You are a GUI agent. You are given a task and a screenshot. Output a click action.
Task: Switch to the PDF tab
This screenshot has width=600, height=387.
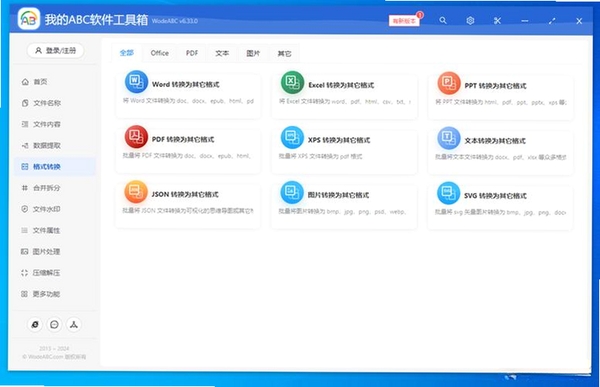(192, 53)
